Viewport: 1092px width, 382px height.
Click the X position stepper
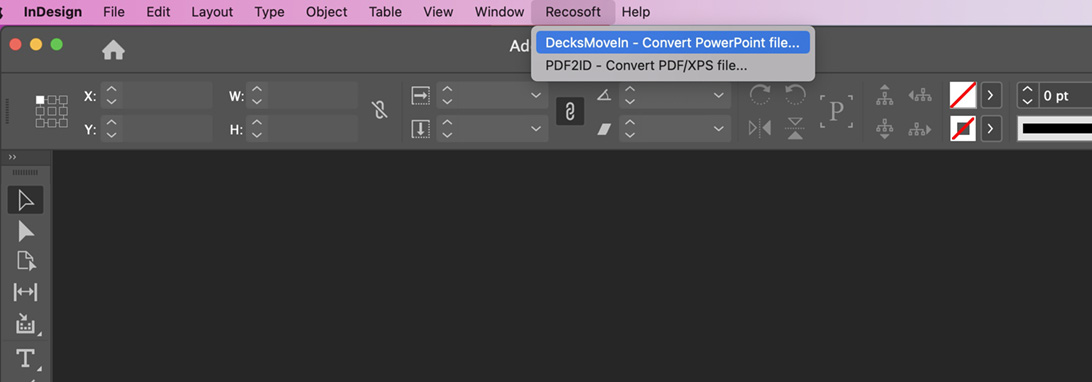(112, 95)
